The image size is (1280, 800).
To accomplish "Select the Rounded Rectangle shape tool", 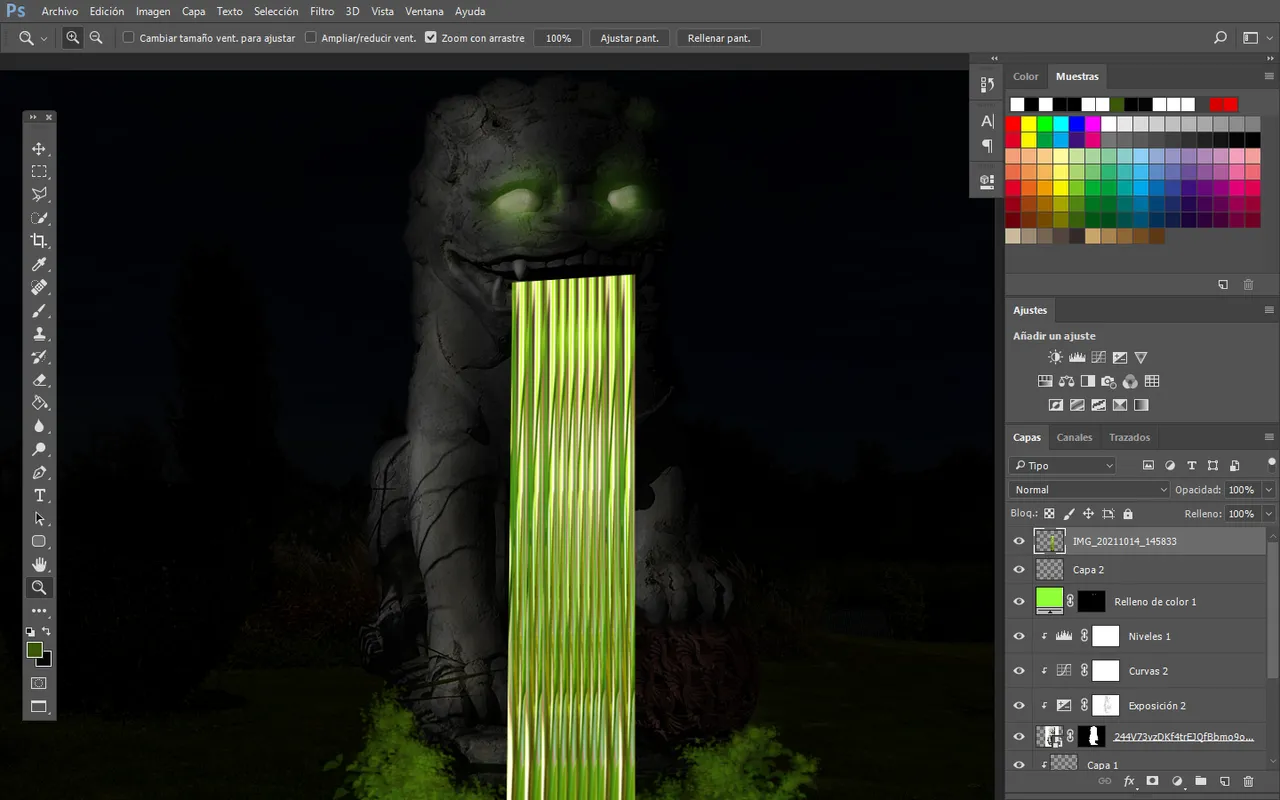I will tap(39, 542).
